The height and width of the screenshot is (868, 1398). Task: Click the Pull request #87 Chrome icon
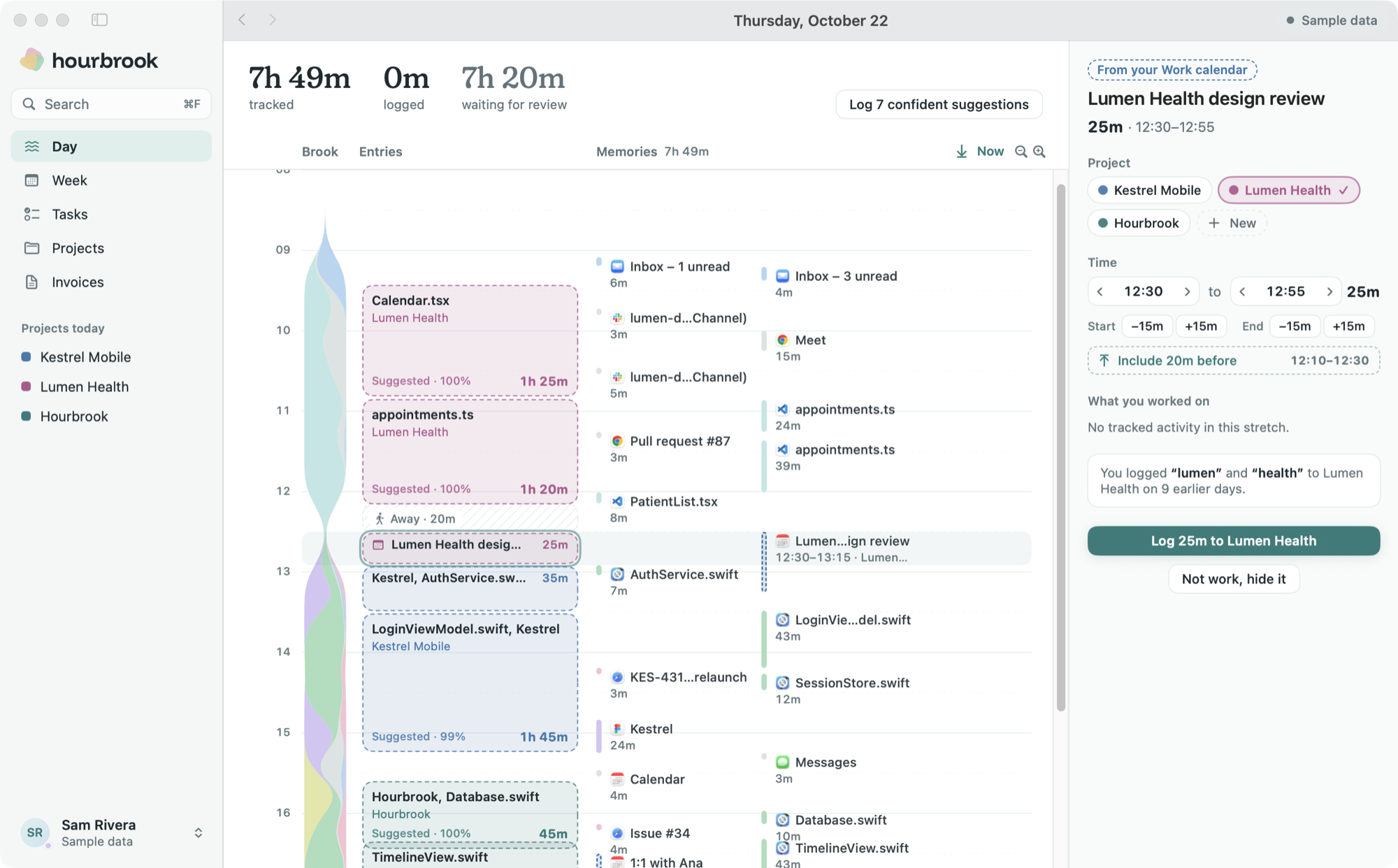[x=617, y=441]
